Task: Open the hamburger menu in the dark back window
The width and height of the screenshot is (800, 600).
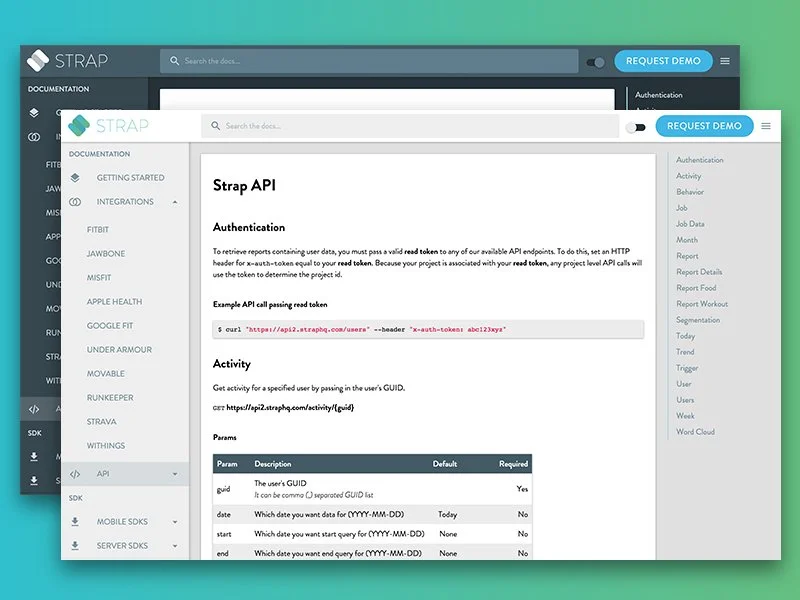Action: pyautogui.click(x=725, y=61)
